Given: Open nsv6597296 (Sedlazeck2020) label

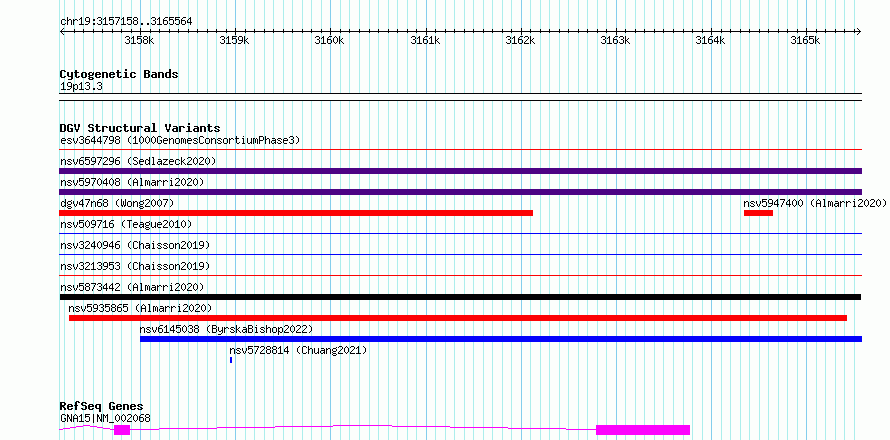Looking at the screenshot, I should click(138, 161).
